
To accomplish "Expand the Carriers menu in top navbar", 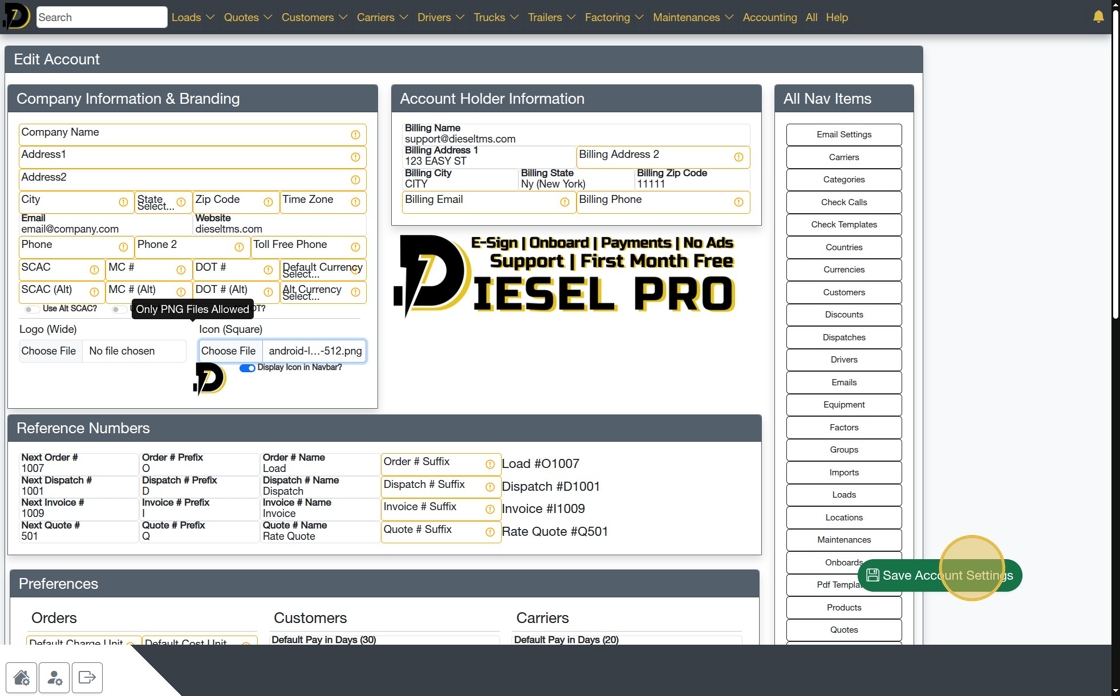I will point(382,17).
